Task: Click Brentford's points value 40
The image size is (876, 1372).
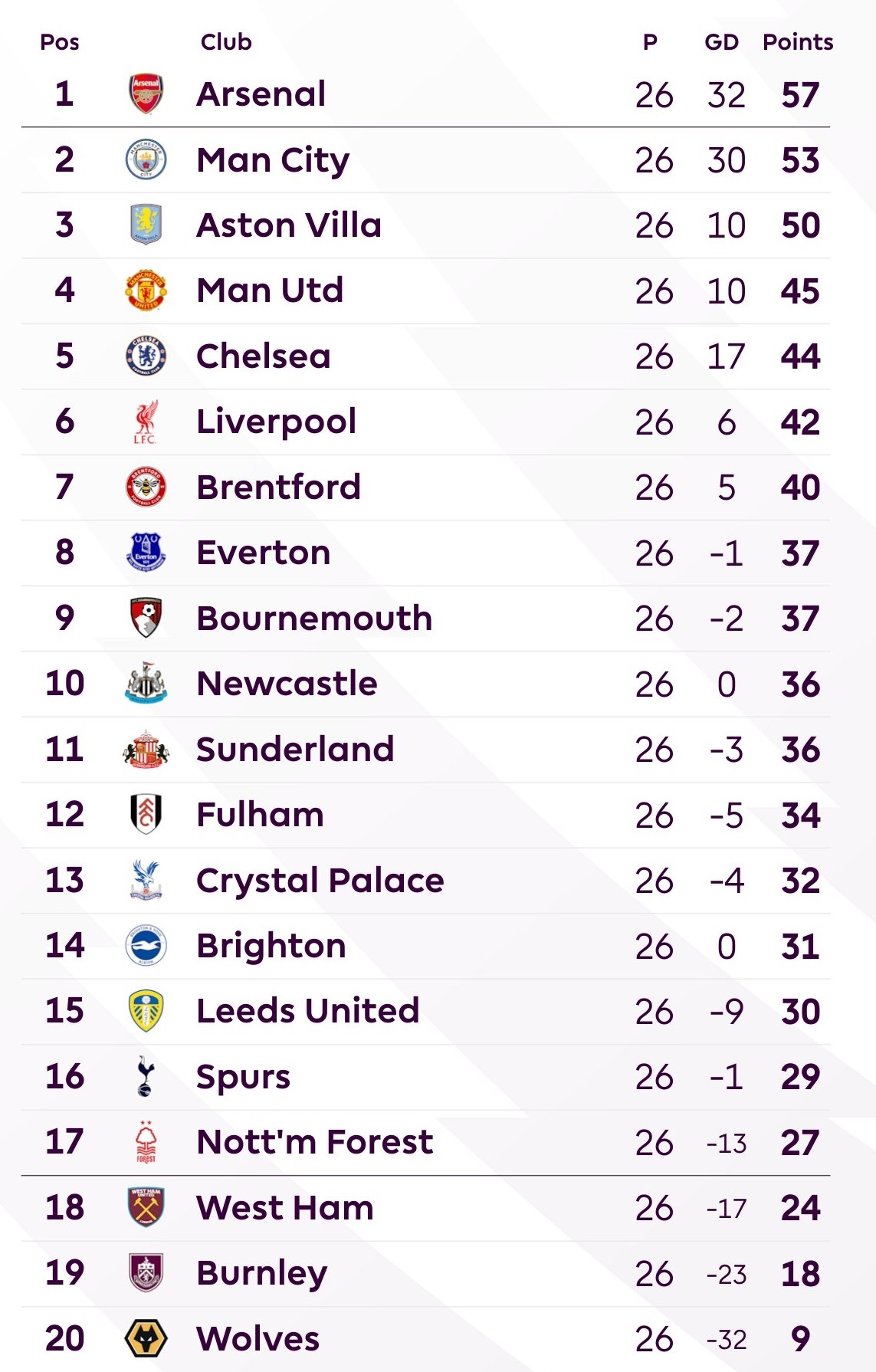Action: (800, 487)
